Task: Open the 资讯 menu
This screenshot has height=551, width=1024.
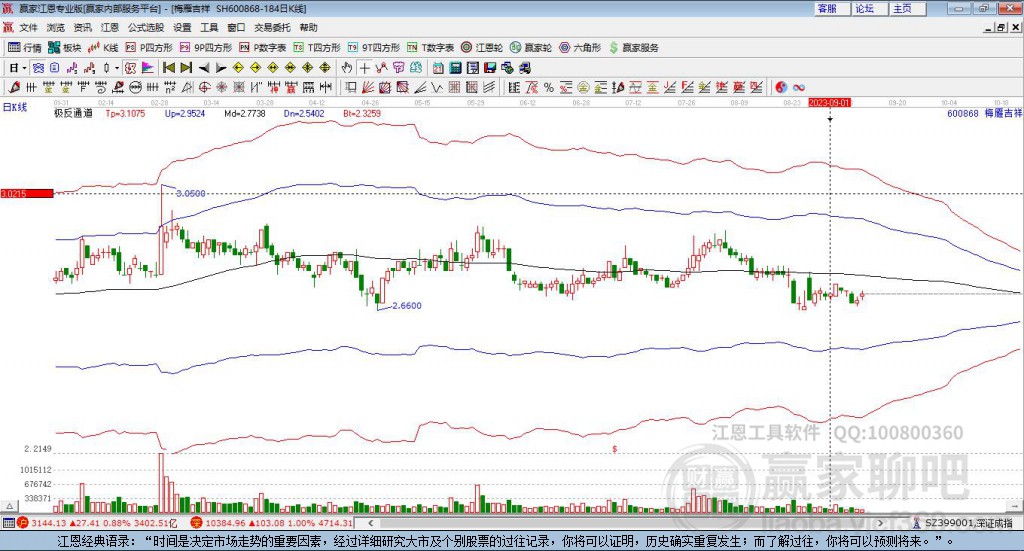Action: coord(82,27)
